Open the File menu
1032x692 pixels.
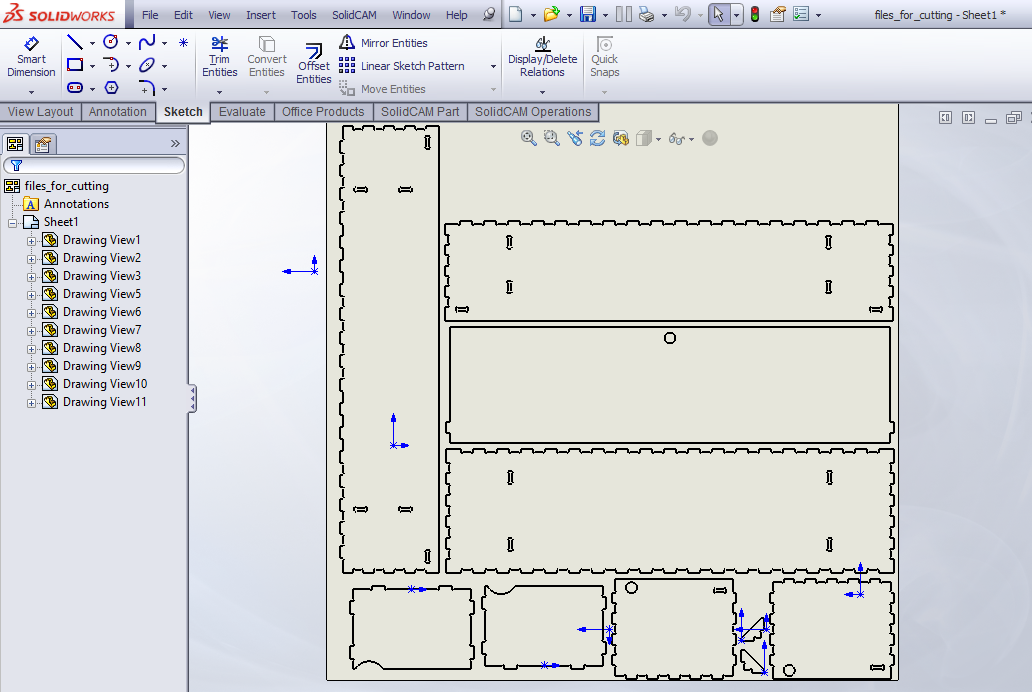coord(150,14)
